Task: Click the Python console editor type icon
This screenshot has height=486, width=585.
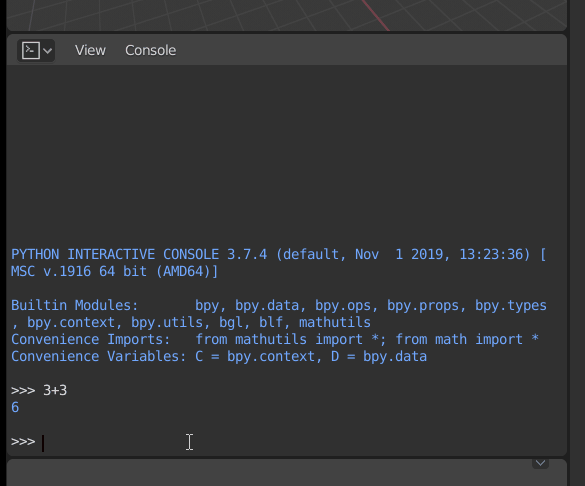Action: point(31,50)
